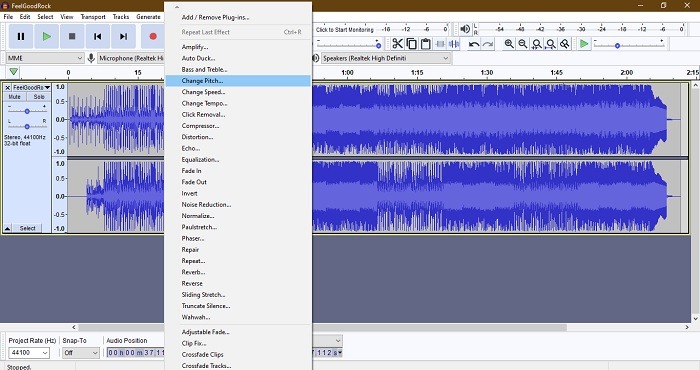Screen dimensions: 700x370
Task: Choose Change Tempo effect
Action: tap(238, 103)
